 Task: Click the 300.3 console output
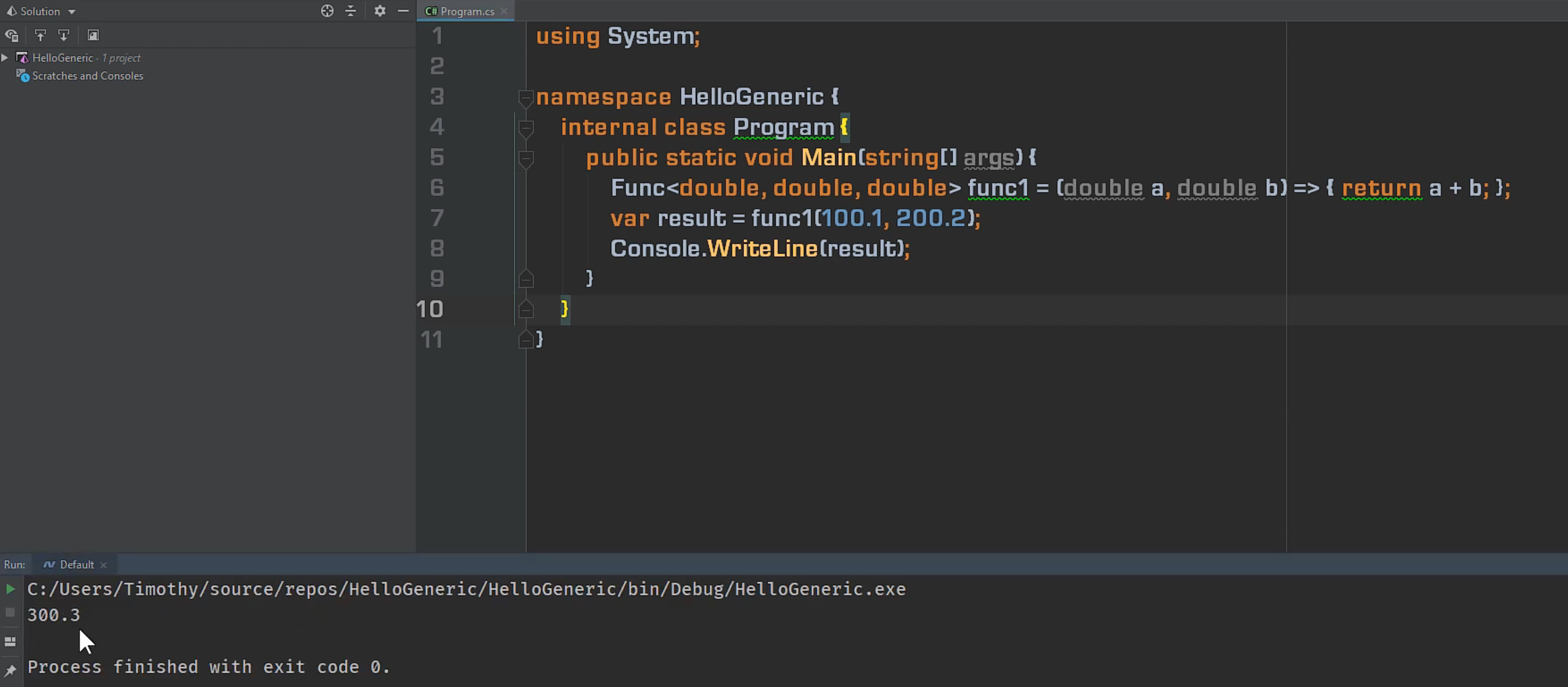tap(54, 615)
